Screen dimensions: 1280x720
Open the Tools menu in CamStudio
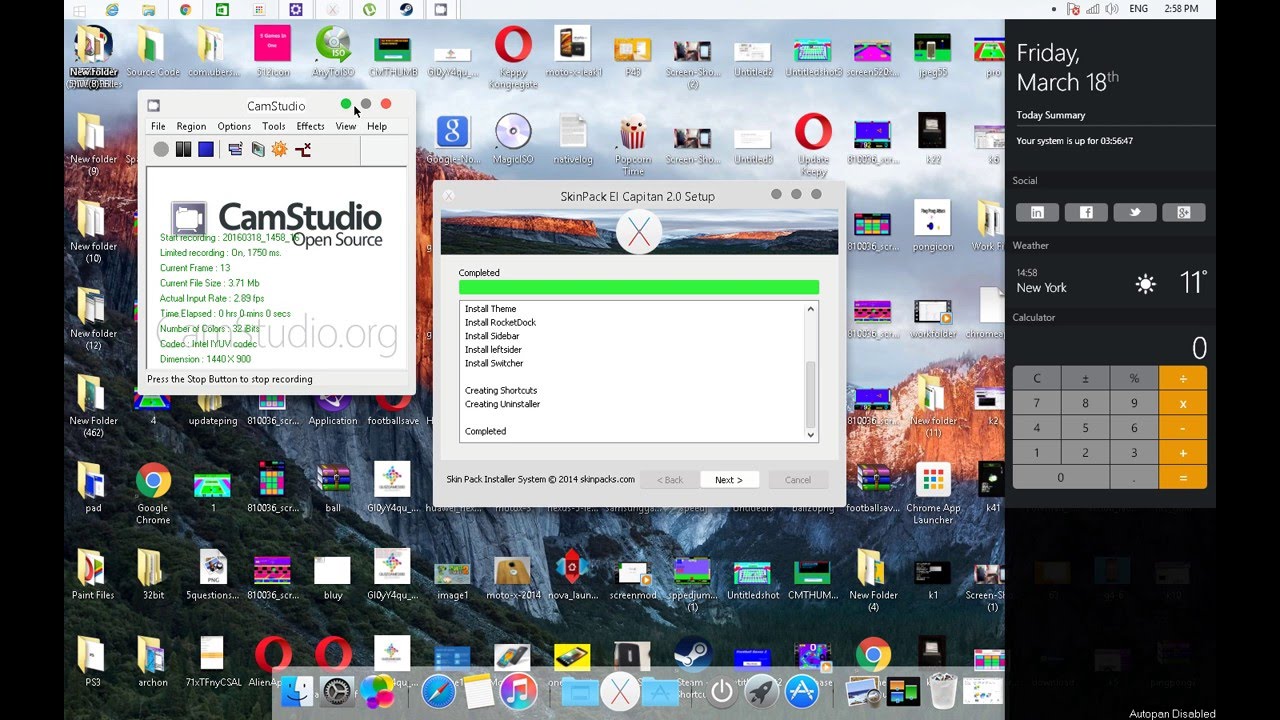tap(274, 126)
